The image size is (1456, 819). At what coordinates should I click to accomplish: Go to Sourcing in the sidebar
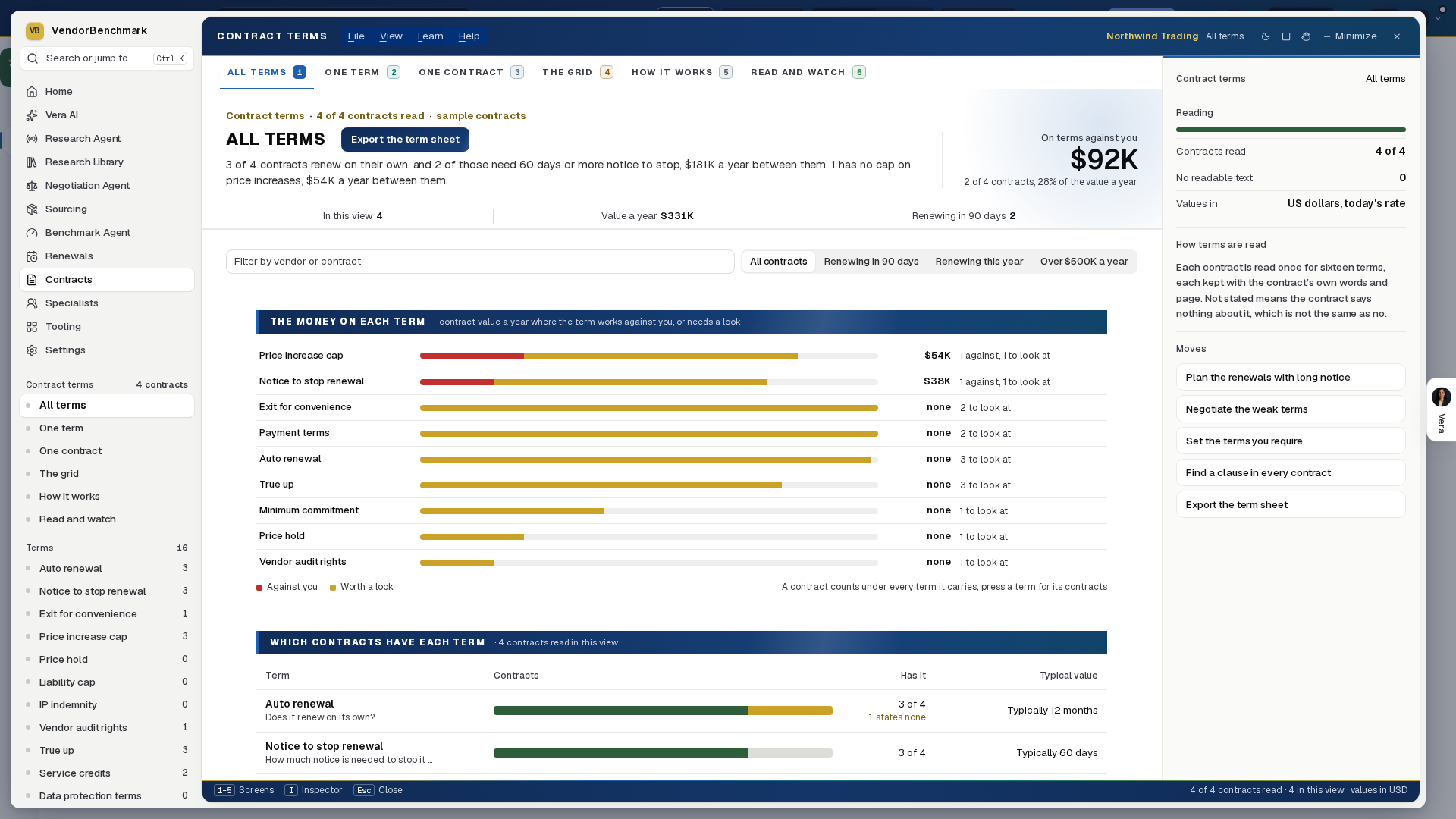pyautogui.click(x=107, y=209)
